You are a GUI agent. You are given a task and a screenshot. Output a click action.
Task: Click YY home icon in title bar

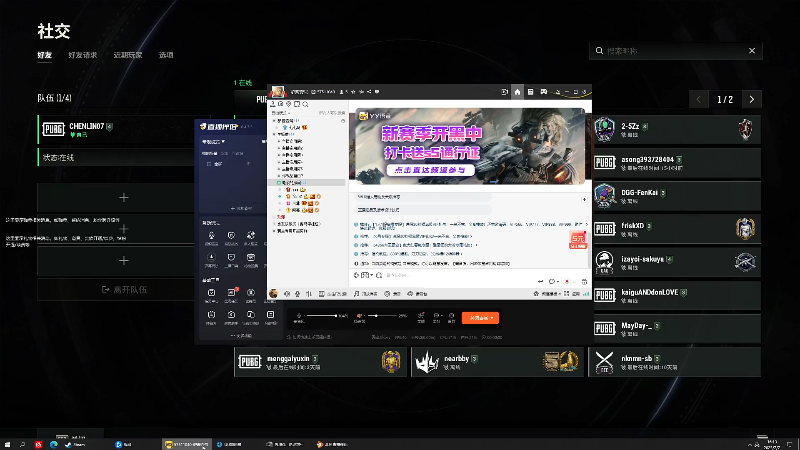tap(517, 92)
